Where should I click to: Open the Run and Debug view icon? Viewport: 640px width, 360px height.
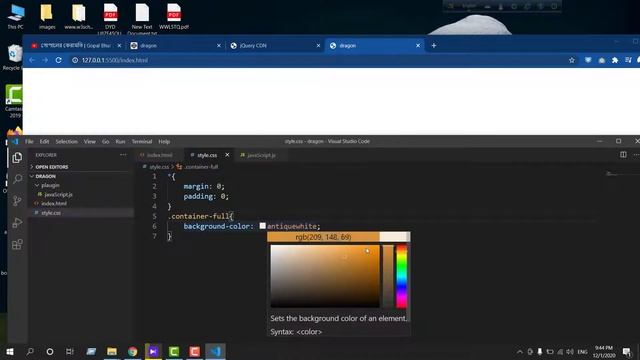(x=17, y=222)
